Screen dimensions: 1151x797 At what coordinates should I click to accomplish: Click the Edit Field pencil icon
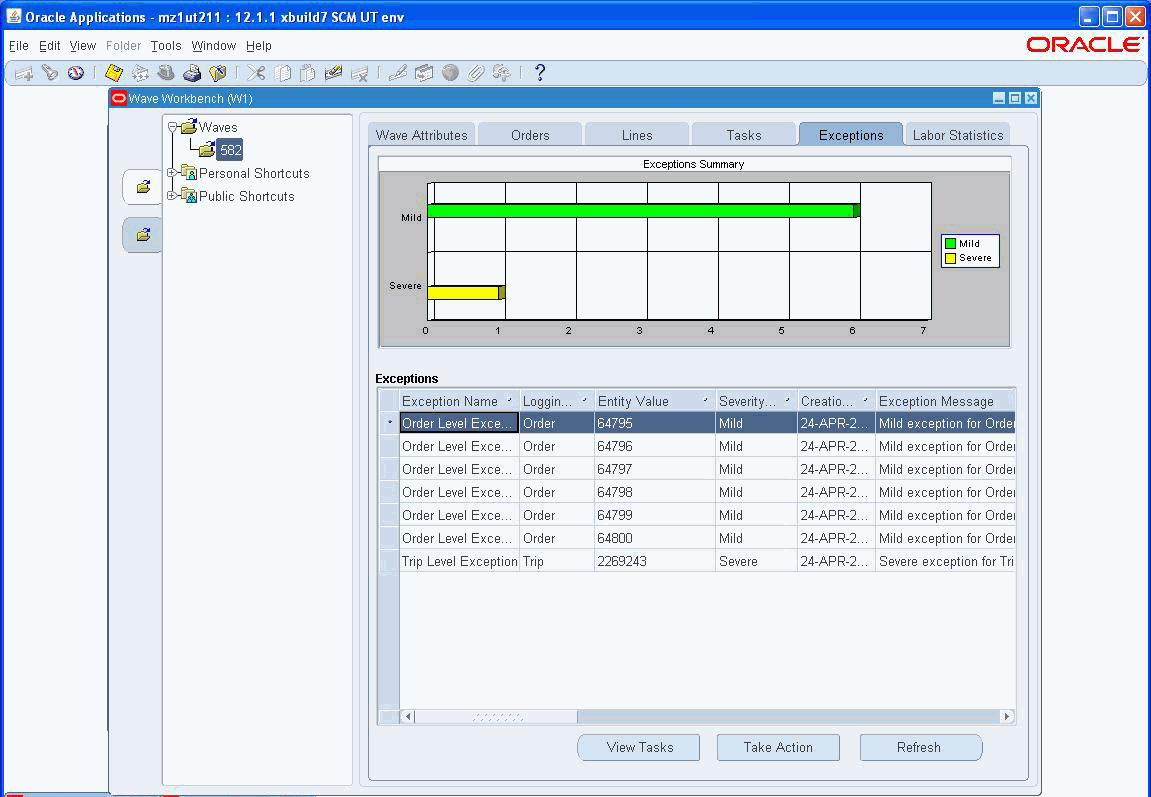pyautogui.click(x=398, y=73)
